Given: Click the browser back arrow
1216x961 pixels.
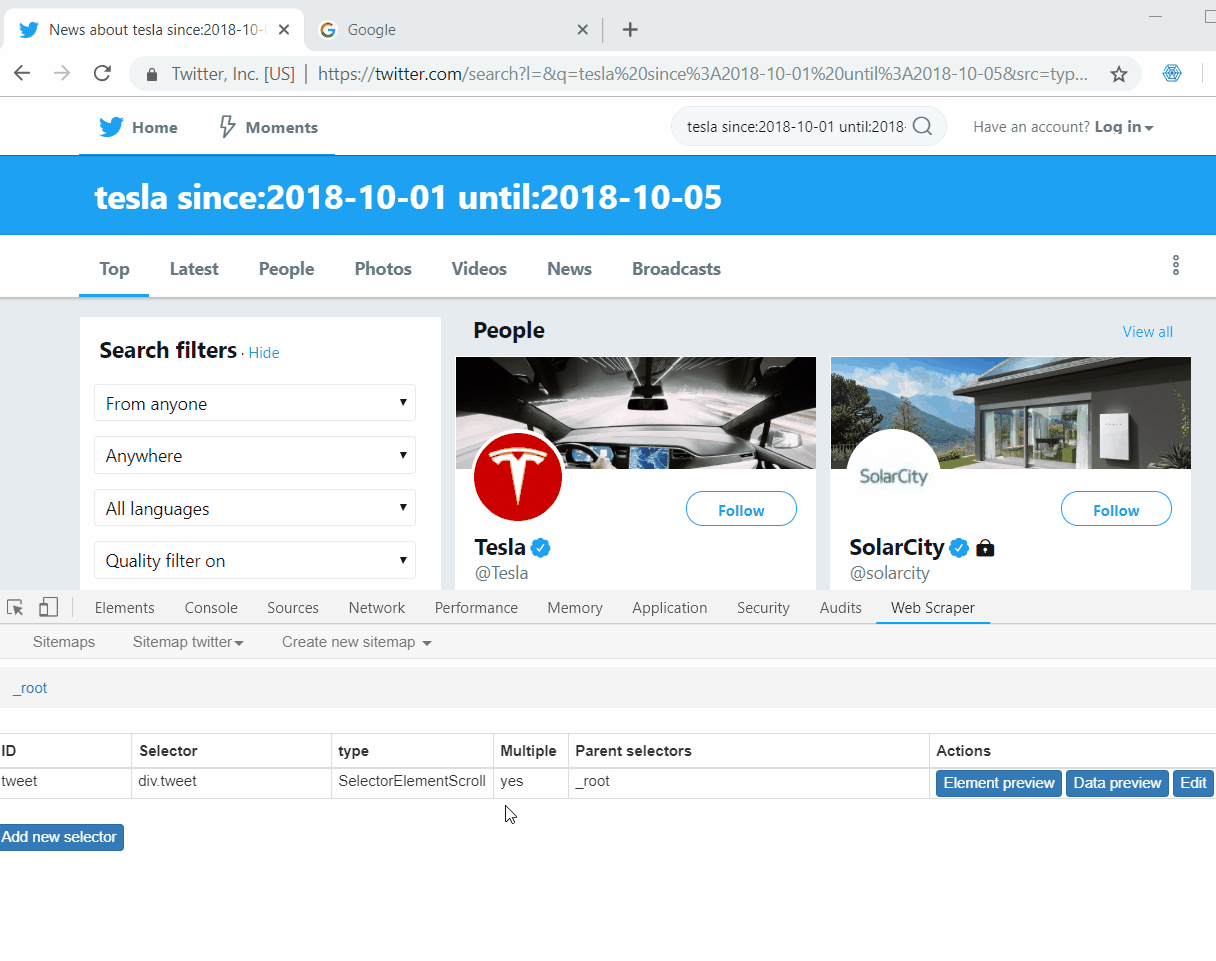Looking at the screenshot, I should point(22,73).
